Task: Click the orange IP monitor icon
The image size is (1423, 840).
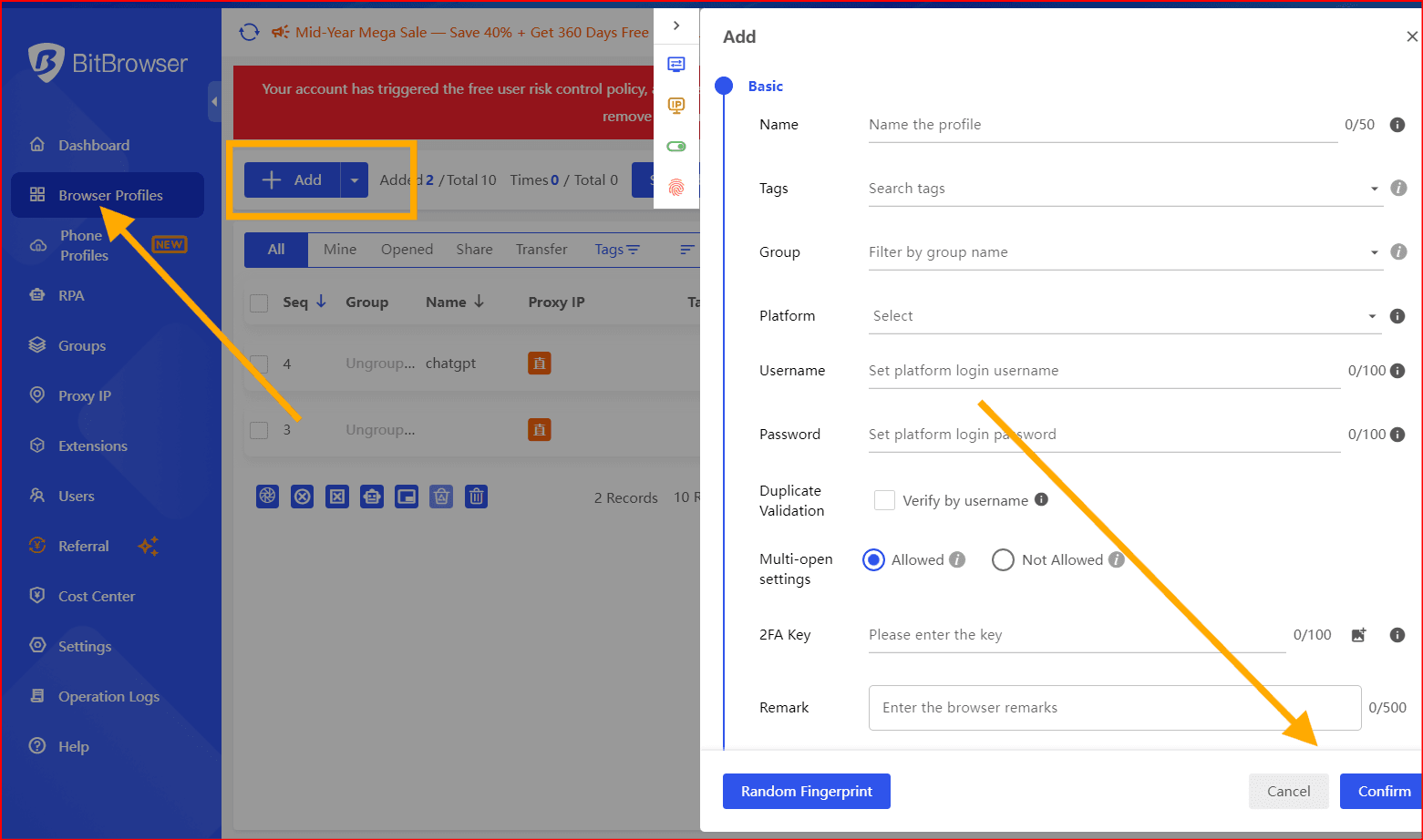Action: point(676,105)
